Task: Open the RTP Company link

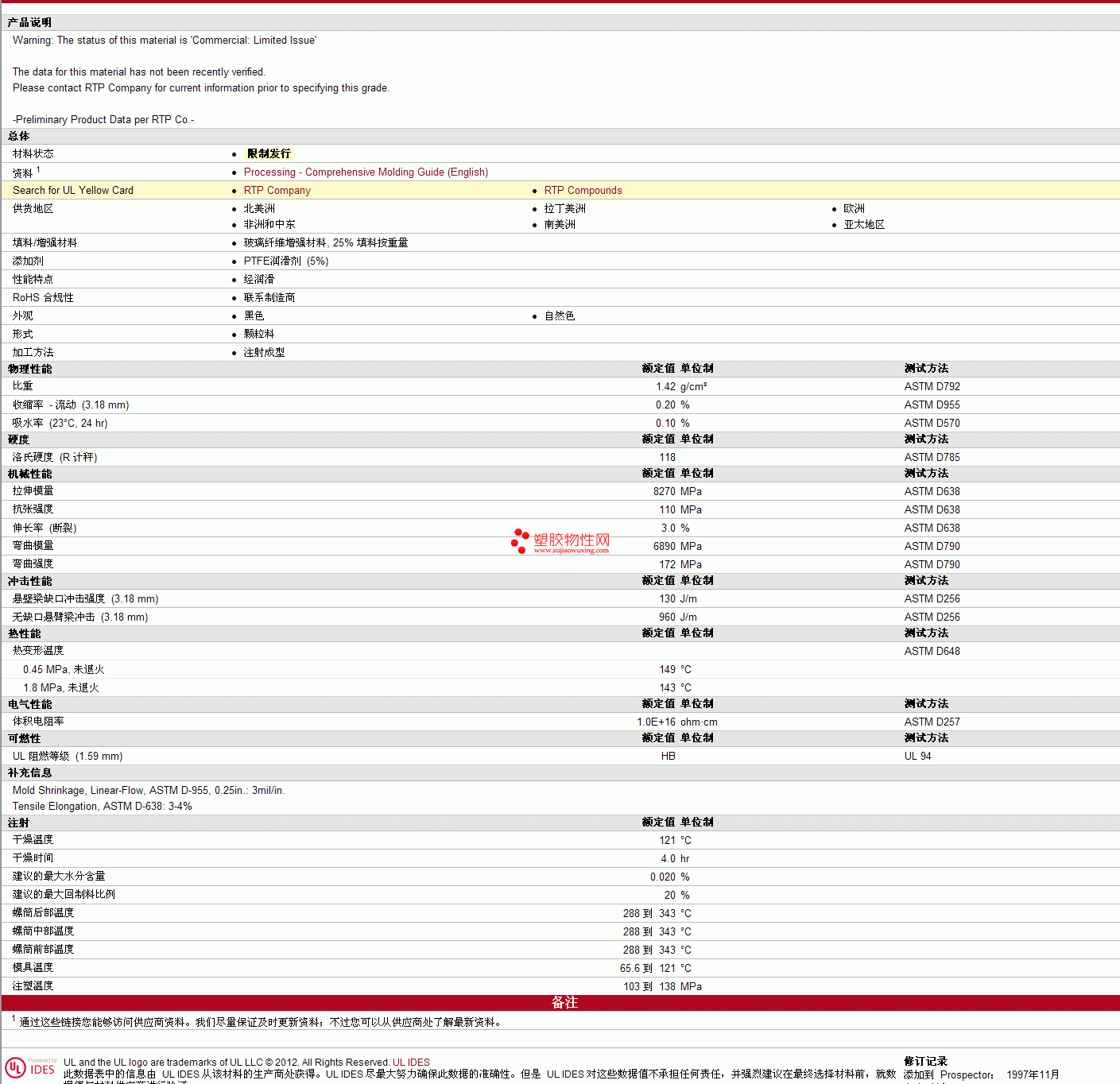Action: tap(277, 191)
